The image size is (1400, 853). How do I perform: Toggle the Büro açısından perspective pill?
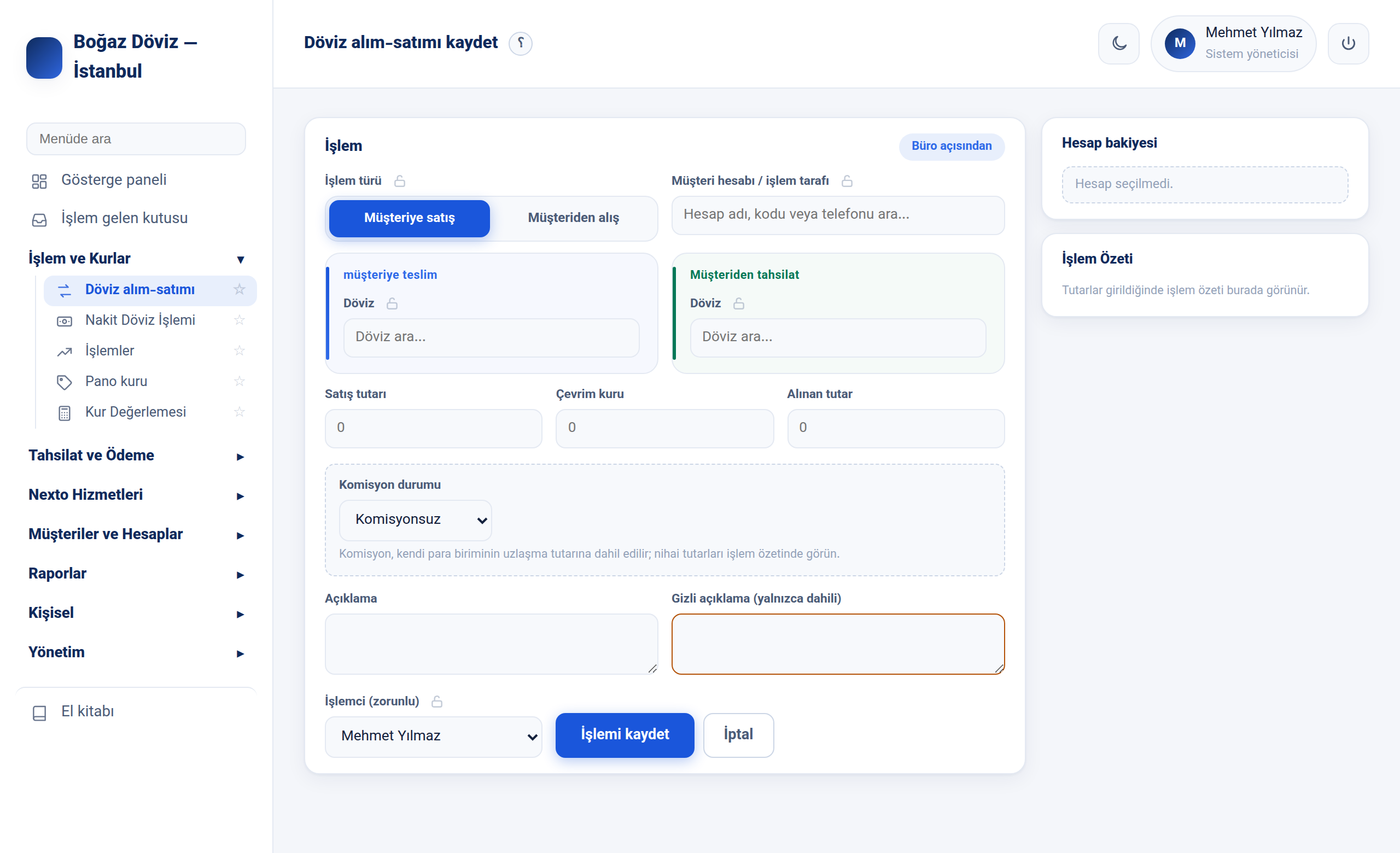(x=951, y=146)
